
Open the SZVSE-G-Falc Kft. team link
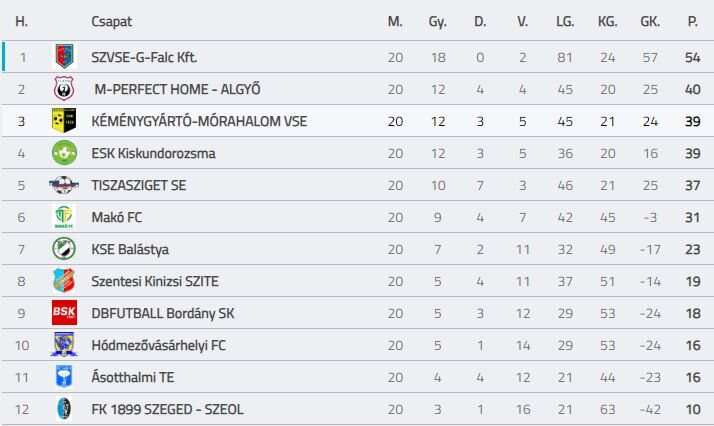(x=144, y=57)
